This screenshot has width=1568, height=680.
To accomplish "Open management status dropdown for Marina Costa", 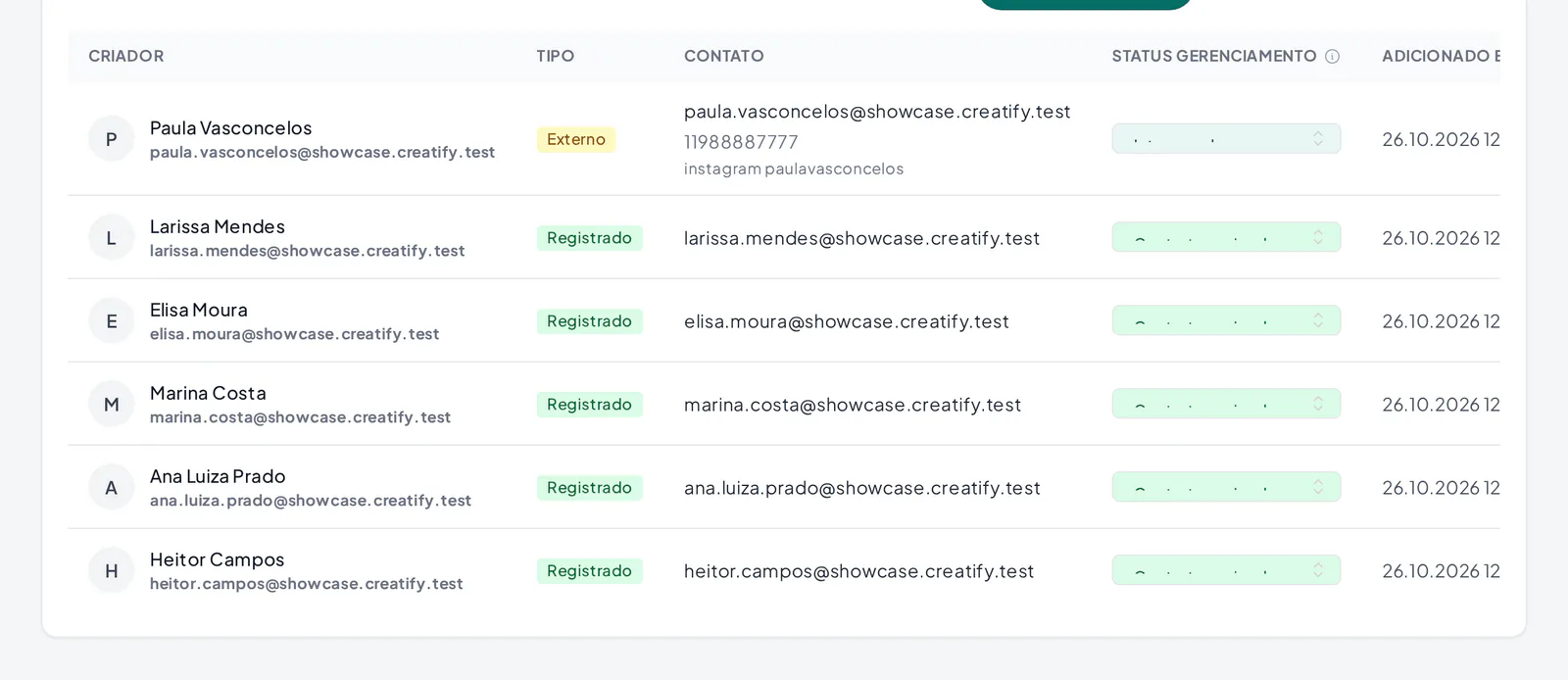I will 1226,404.
